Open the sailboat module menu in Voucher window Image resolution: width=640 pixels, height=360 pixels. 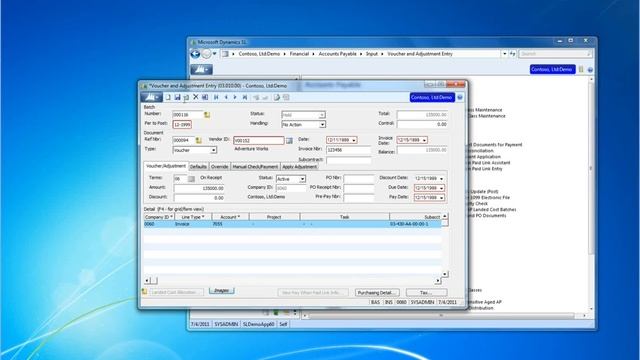(151, 97)
